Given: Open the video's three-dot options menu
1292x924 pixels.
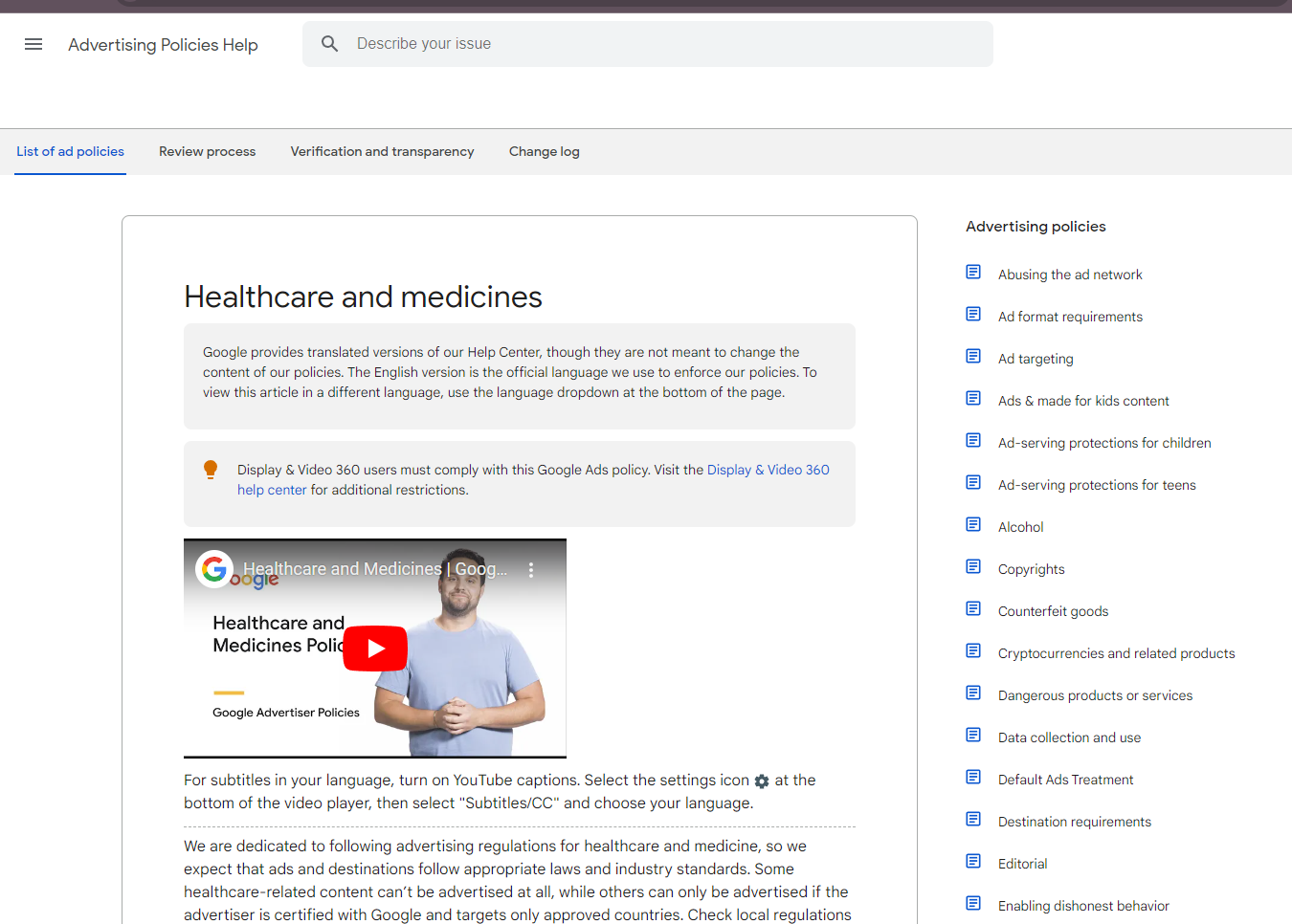Looking at the screenshot, I should (531, 568).
